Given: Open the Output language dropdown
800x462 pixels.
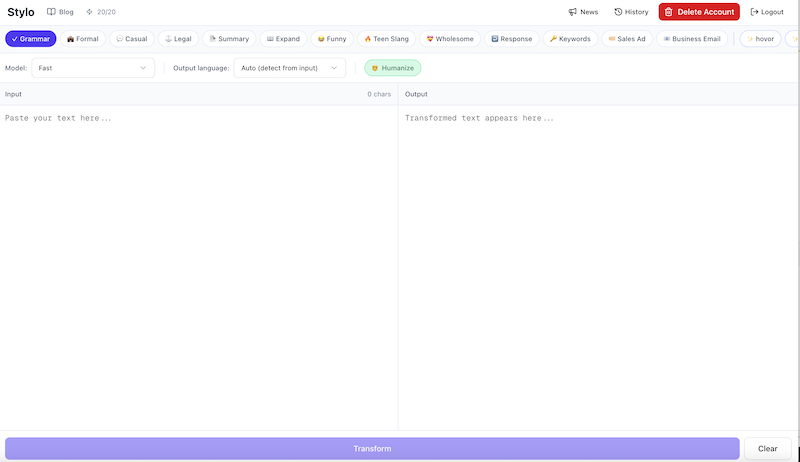Looking at the screenshot, I should 290,68.
